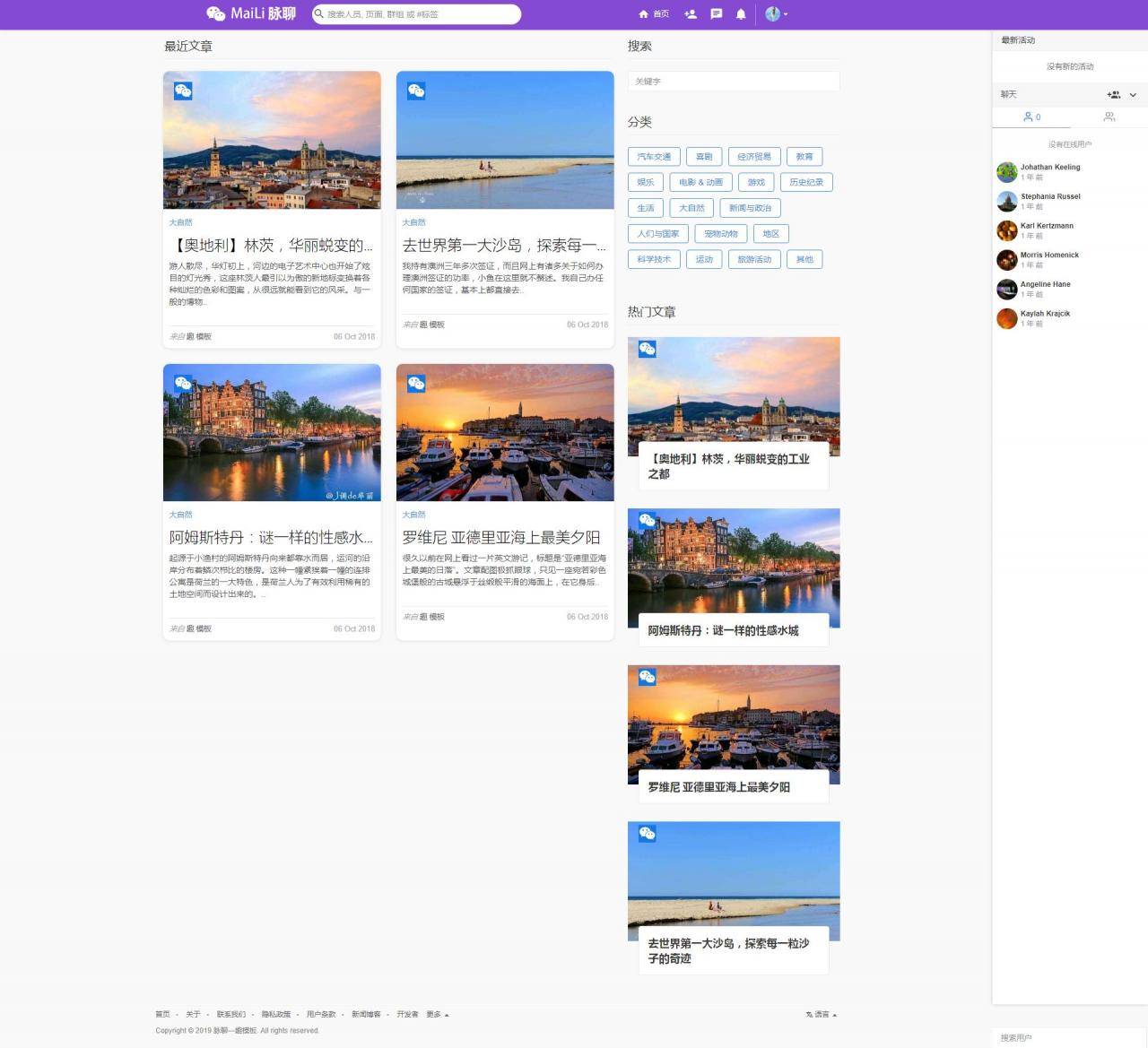Open notifications bell
The image size is (1148, 1048).
(741, 14)
